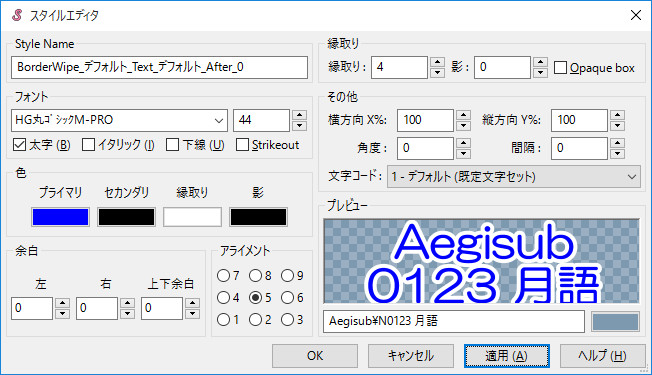Increase 上下余白 vertical margin spinner up
This screenshot has width=652, height=375.
click(x=192, y=303)
